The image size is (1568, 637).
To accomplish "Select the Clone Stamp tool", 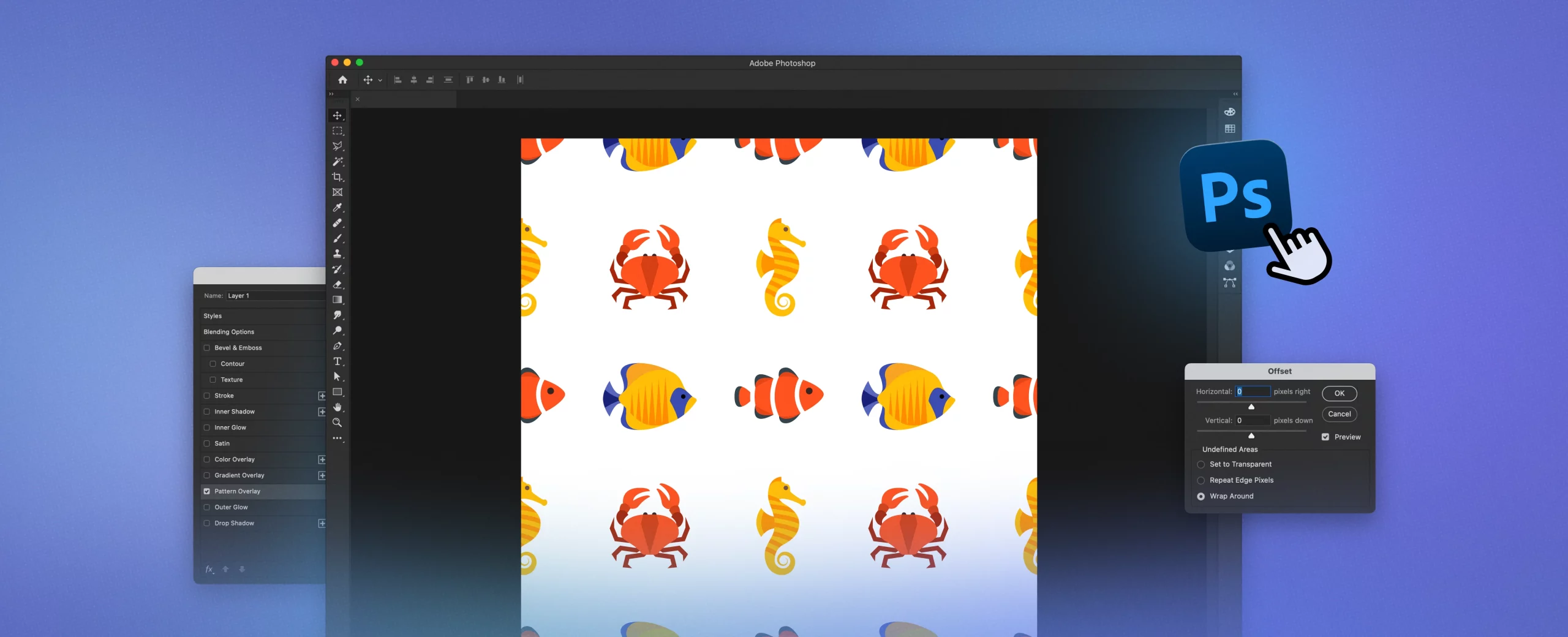I will tap(337, 254).
